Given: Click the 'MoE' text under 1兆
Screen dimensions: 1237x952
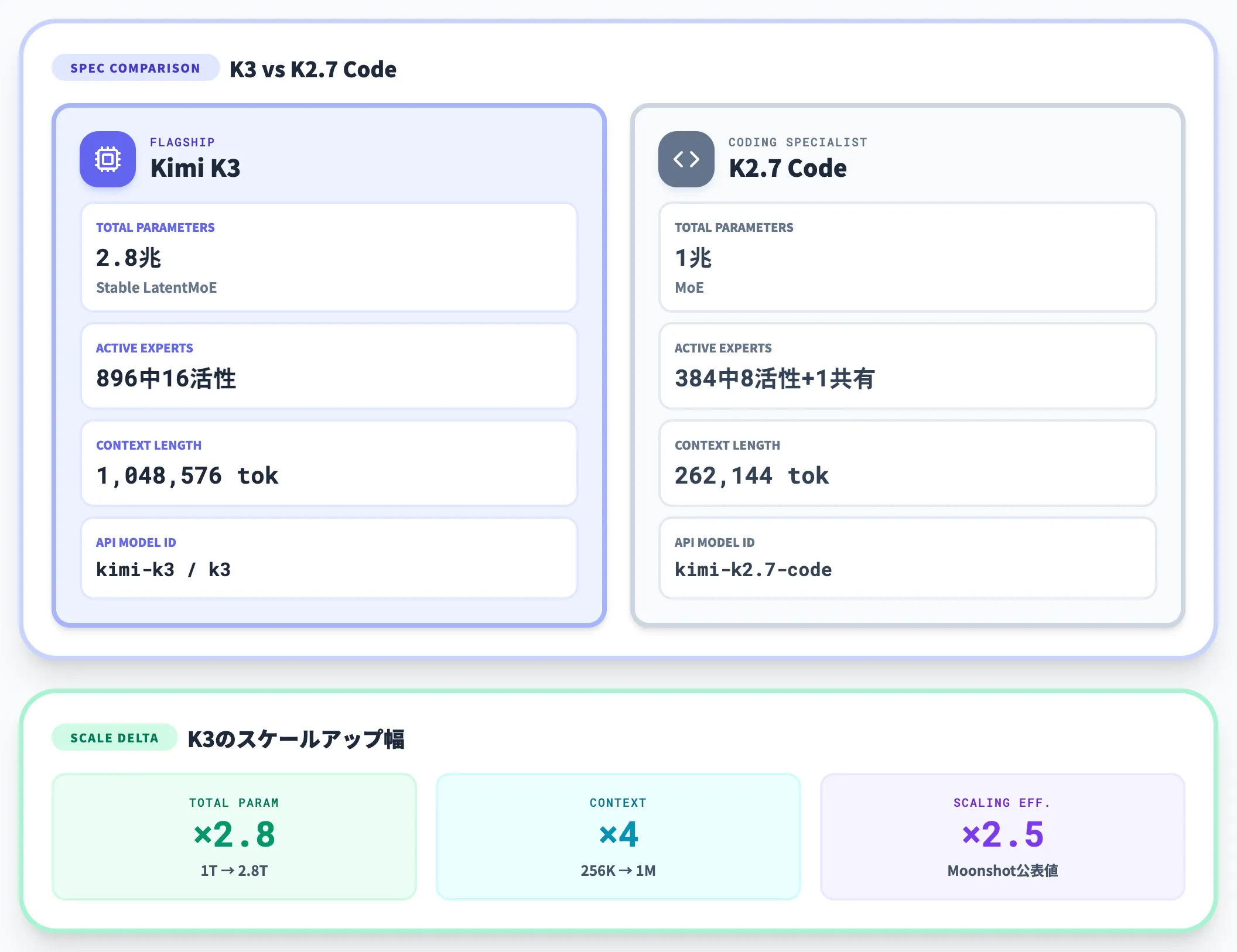Looking at the screenshot, I should pos(689,287).
